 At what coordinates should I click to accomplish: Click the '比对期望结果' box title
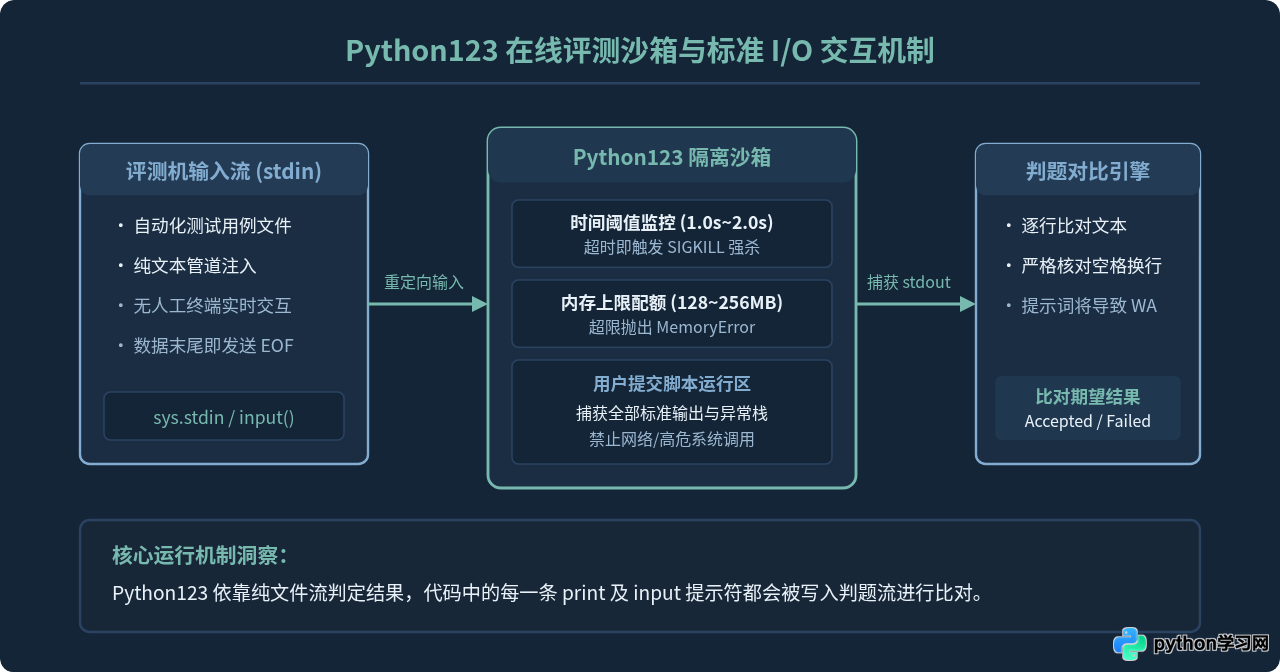click(x=1088, y=397)
